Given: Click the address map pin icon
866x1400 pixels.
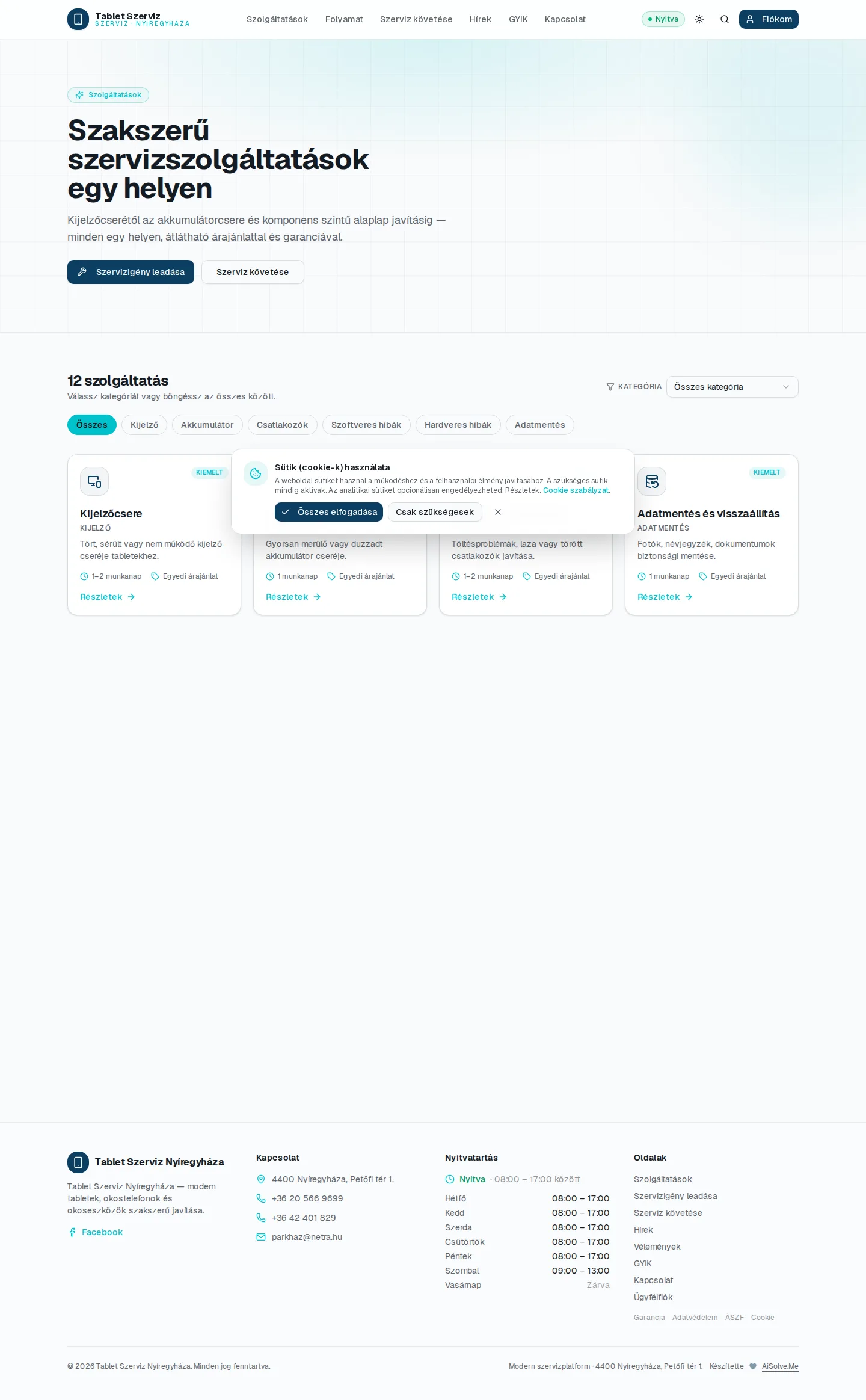Looking at the screenshot, I should [x=261, y=1179].
